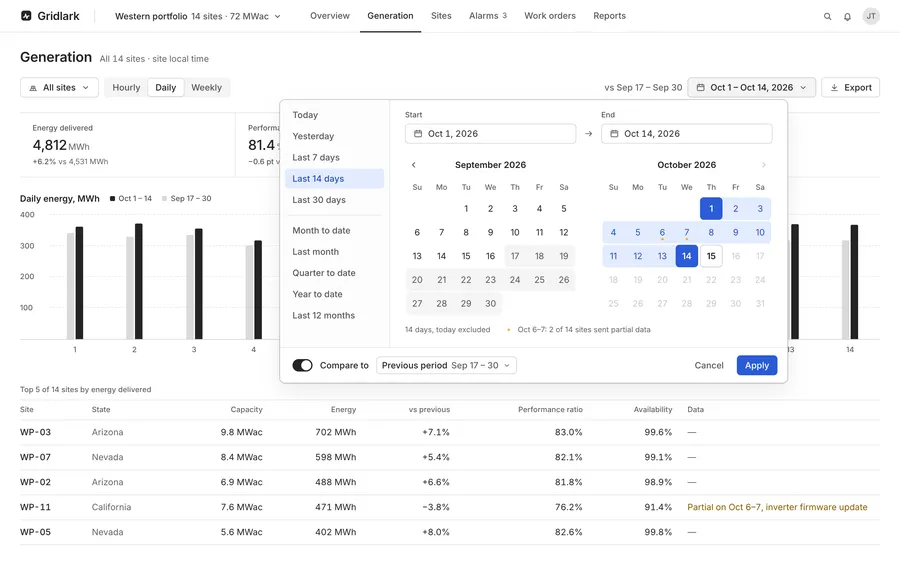Screen dimensions: 900x562
Task: Open the Alarms tab
Action: [x=488, y=16]
